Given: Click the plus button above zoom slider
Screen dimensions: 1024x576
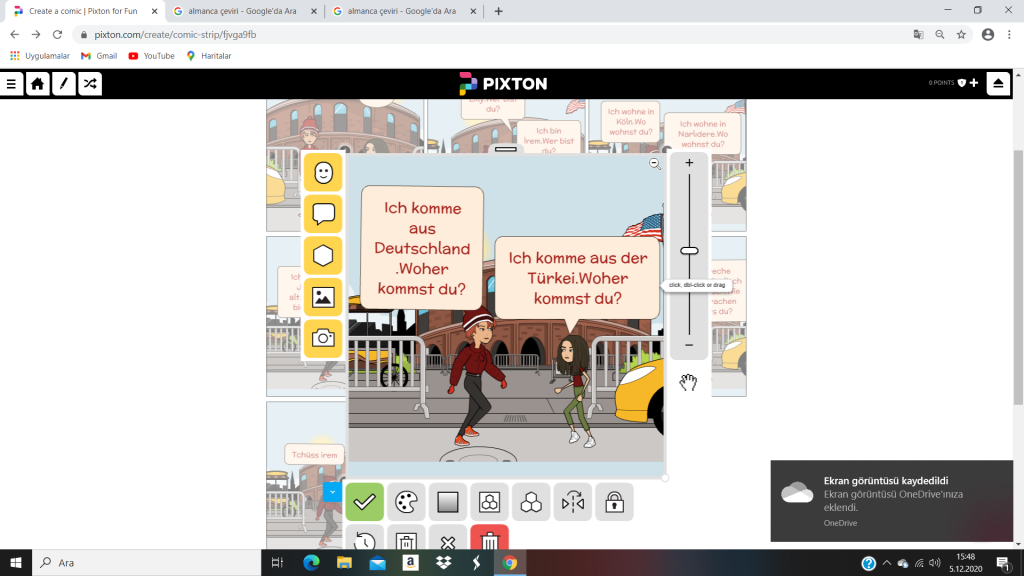Looking at the screenshot, I should (689, 162).
